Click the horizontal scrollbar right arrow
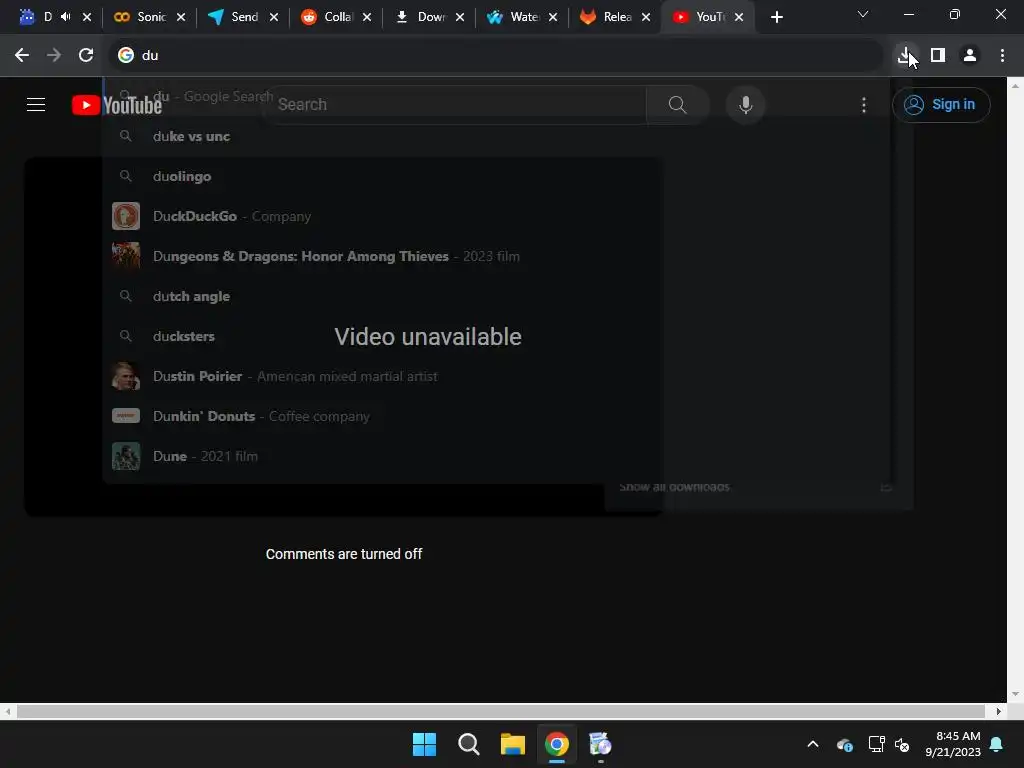The width and height of the screenshot is (1024, 768). (x=999, y=711)
